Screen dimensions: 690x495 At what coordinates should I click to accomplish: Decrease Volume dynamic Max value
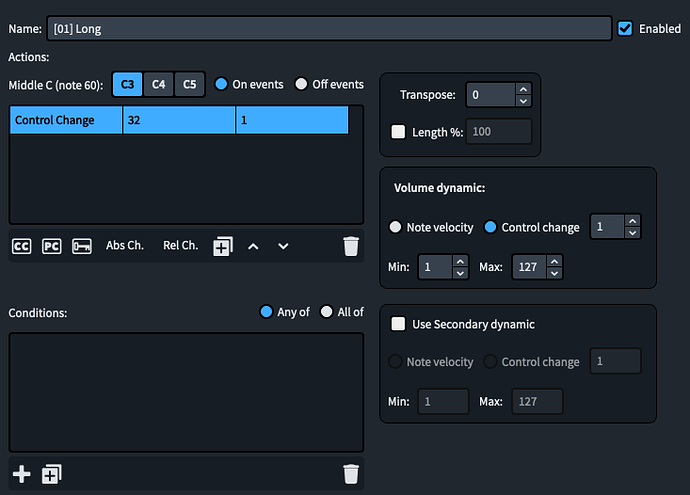554,273
